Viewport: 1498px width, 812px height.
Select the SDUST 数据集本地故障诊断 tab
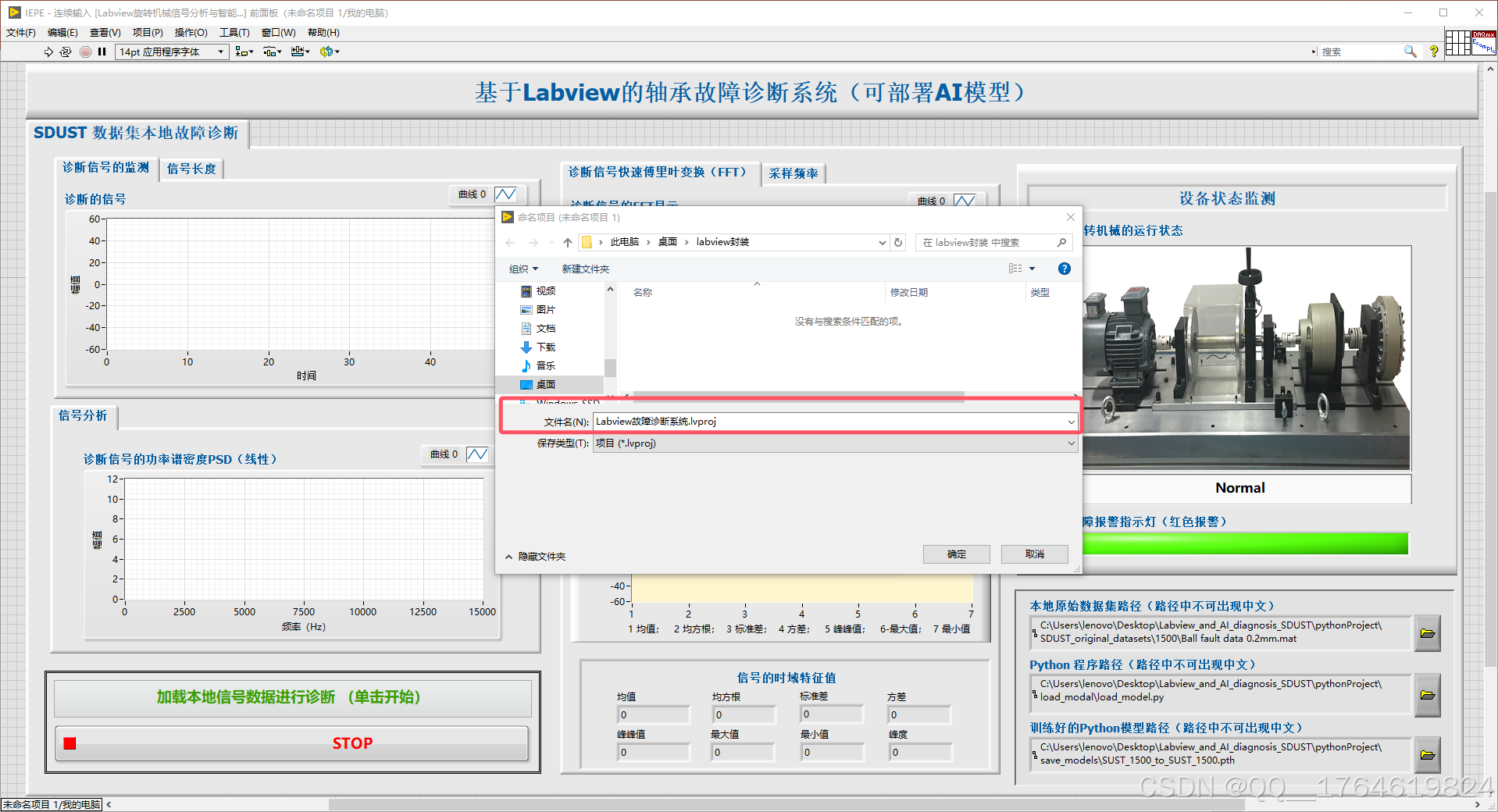pos(137,133)
